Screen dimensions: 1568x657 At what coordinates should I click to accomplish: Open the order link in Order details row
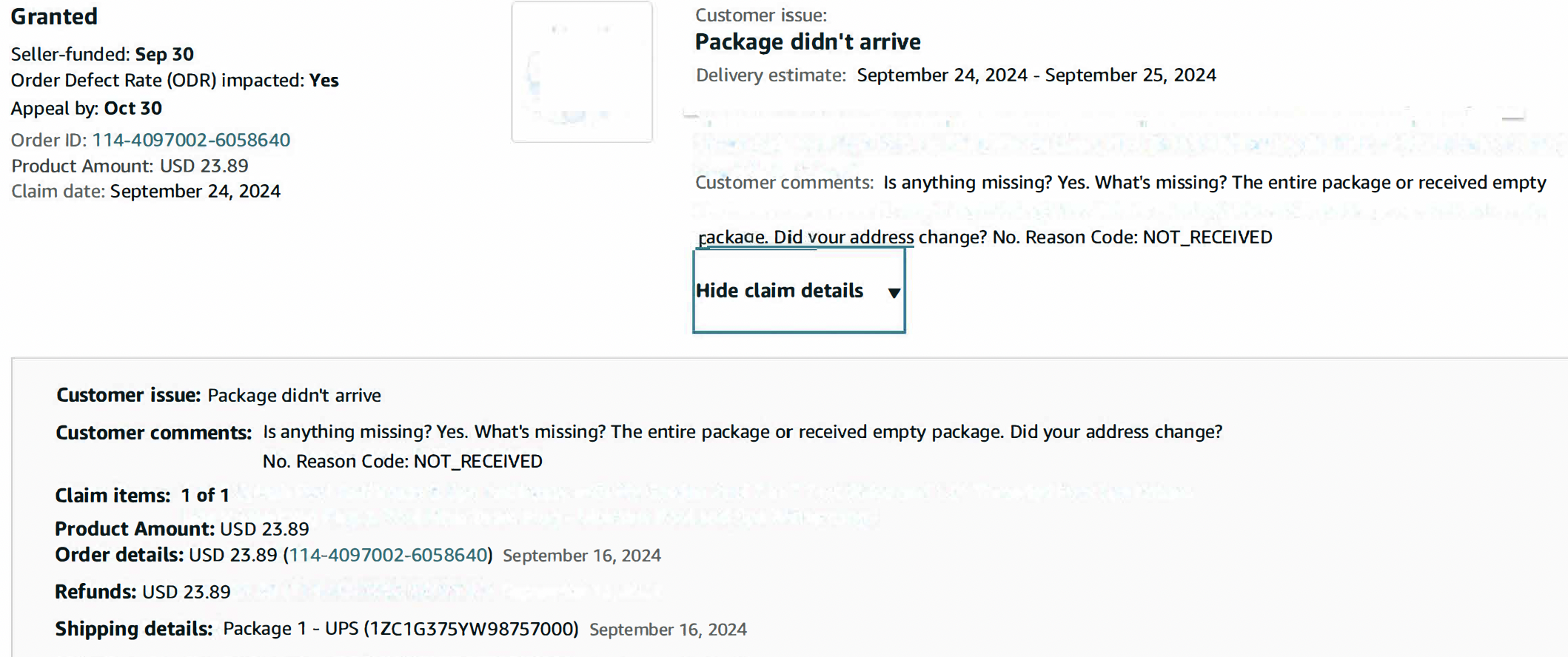[388, 555]
